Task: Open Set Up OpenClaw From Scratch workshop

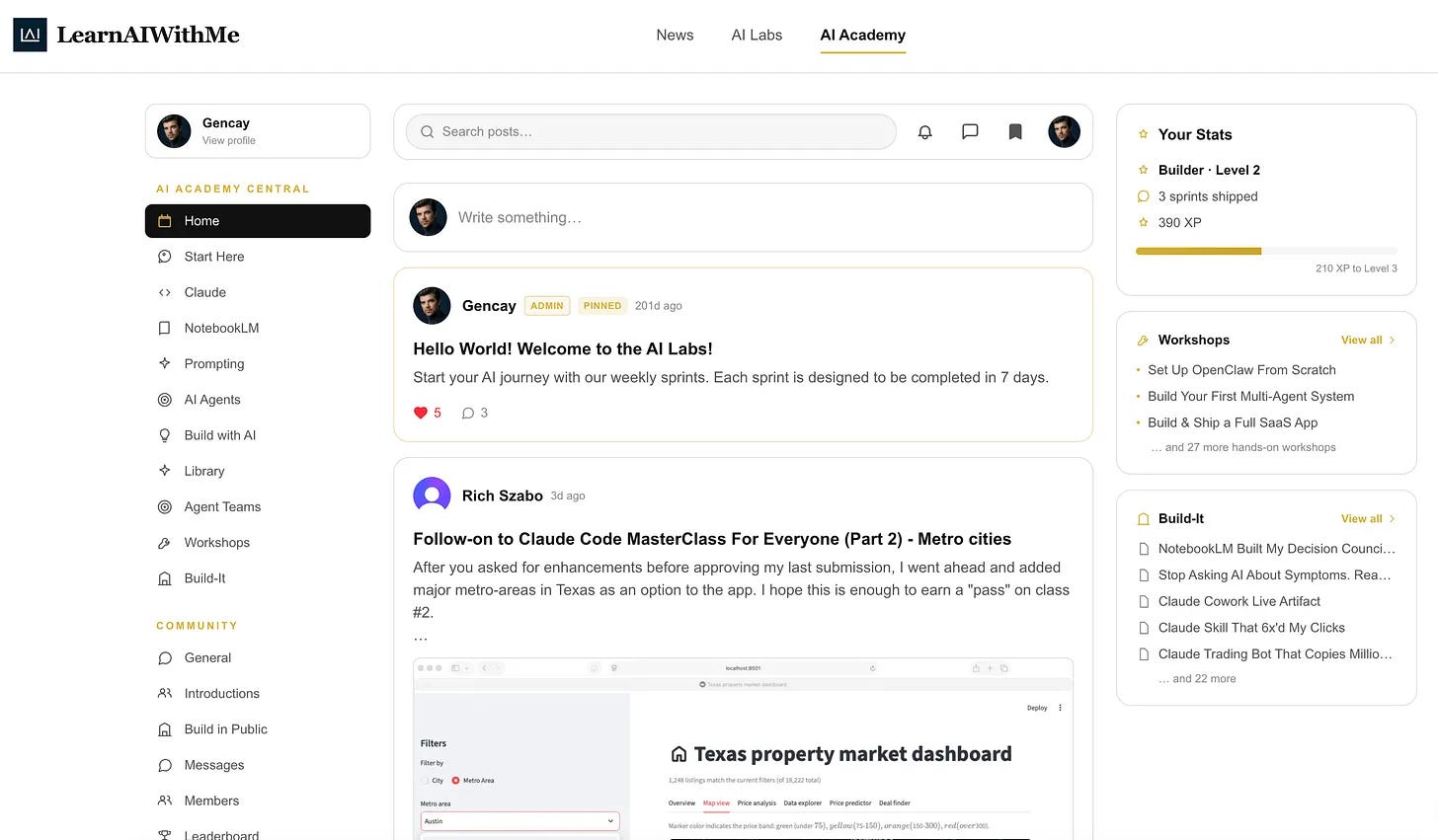Action: tap(1241, 370)
